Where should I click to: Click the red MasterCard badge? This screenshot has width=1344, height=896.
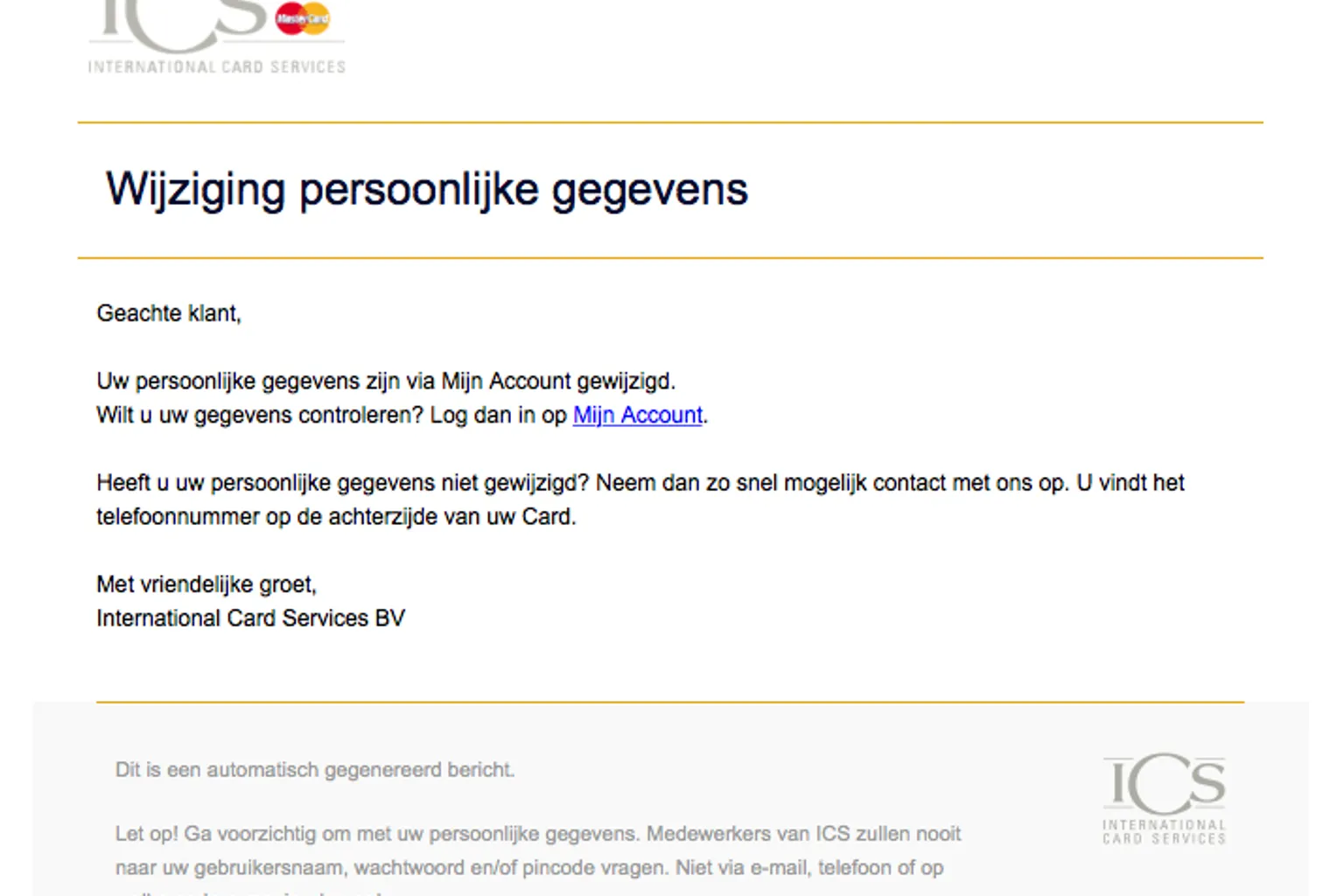302,18
